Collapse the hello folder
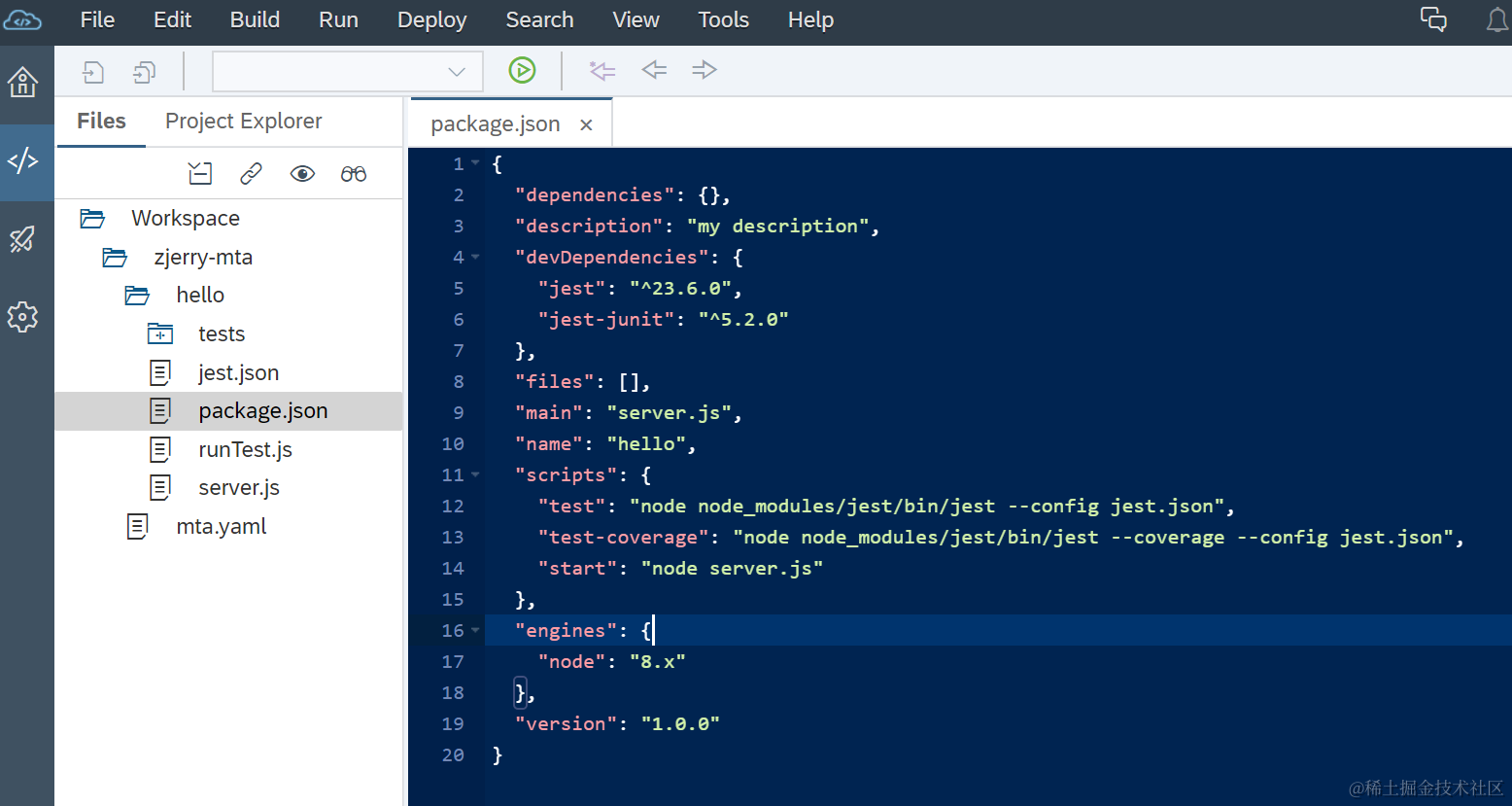This screenshot has width=1512, height=806. point(137,296)
